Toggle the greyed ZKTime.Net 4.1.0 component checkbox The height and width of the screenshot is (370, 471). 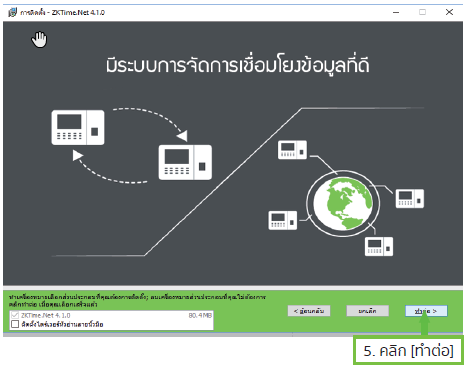[x=15, y=315]
